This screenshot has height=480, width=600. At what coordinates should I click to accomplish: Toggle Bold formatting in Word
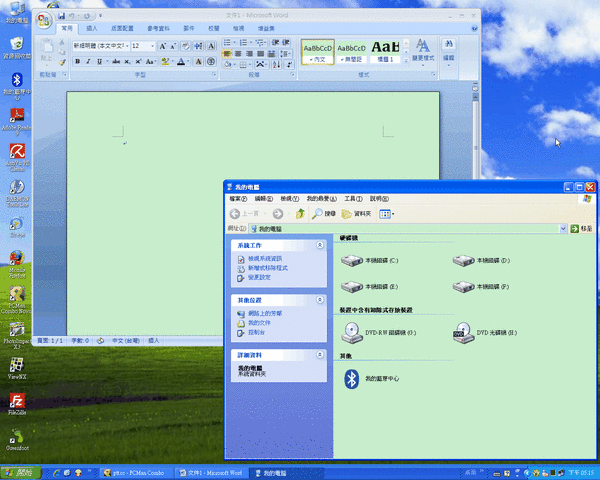78,62
